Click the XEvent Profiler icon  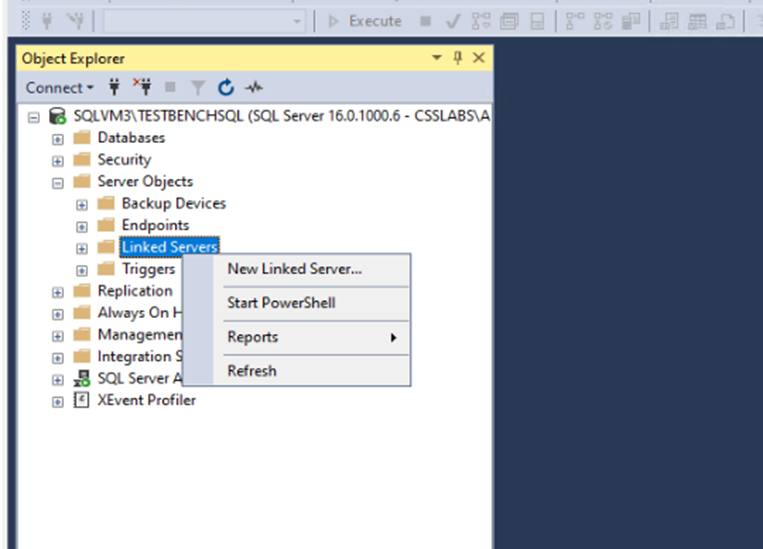click(x=81, y=400)
